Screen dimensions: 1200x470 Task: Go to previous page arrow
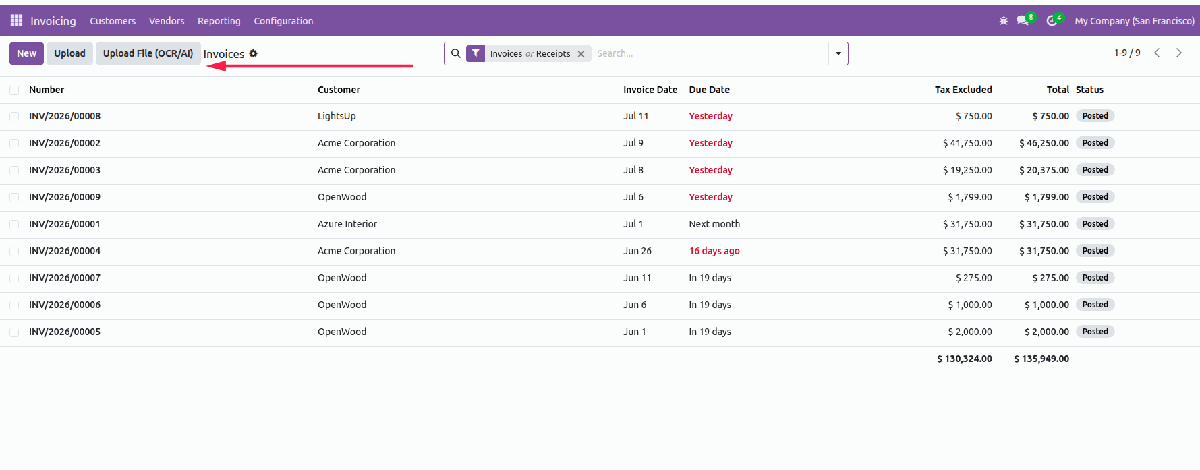tap(1157, 53)
